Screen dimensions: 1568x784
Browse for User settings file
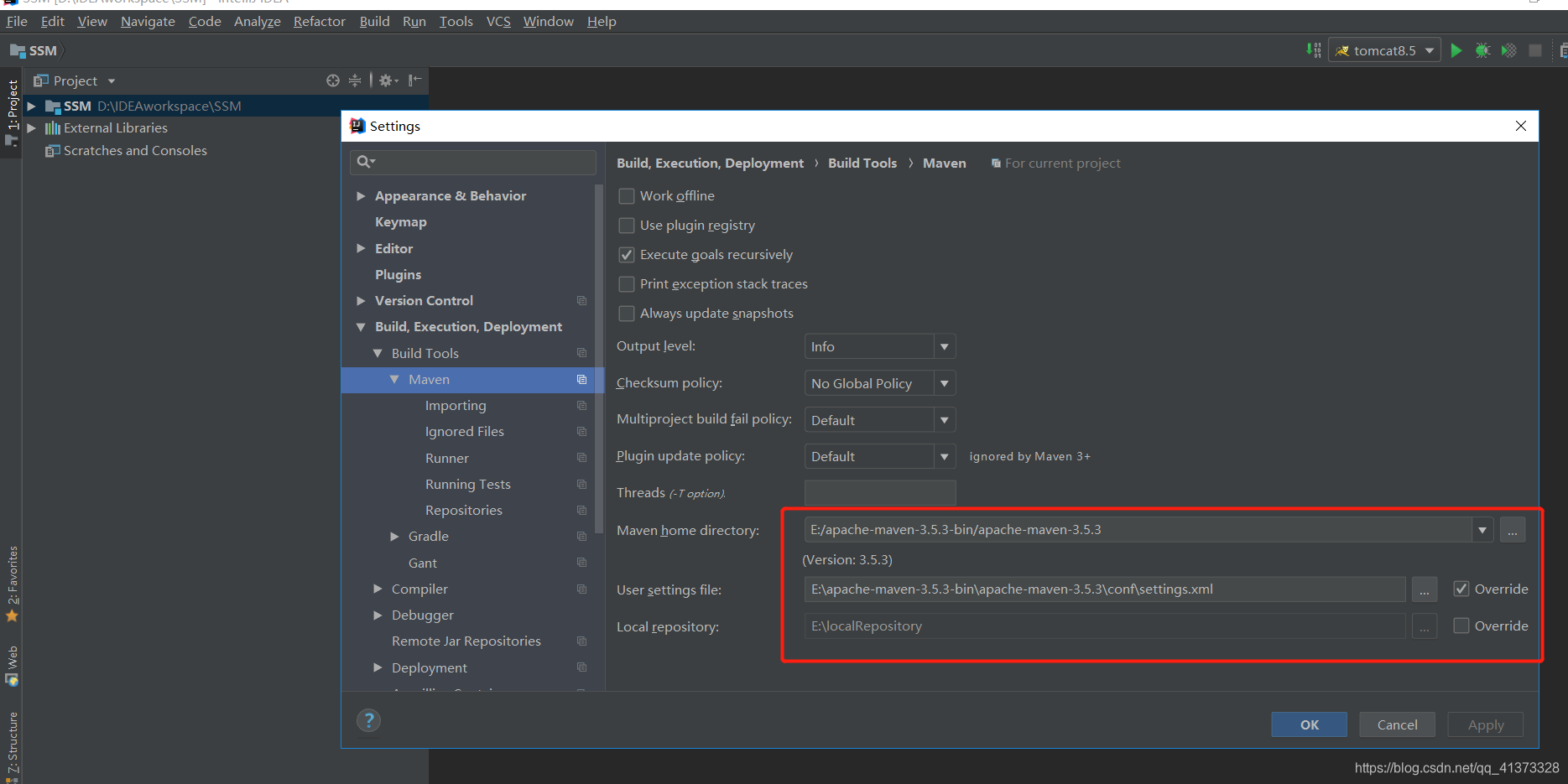[x=1424, y=589]
